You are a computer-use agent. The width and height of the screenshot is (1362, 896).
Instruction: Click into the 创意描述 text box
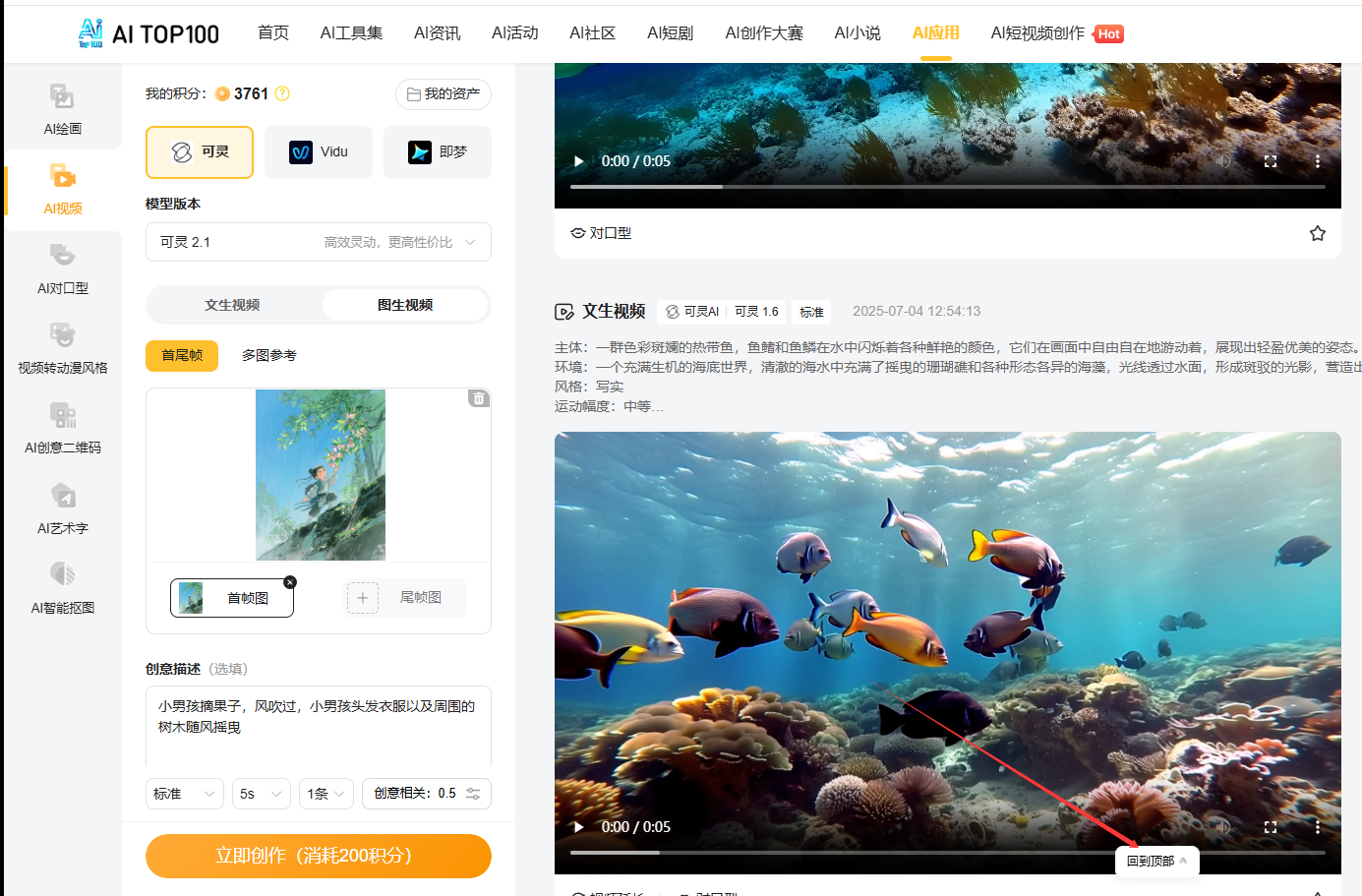[319, 725]
